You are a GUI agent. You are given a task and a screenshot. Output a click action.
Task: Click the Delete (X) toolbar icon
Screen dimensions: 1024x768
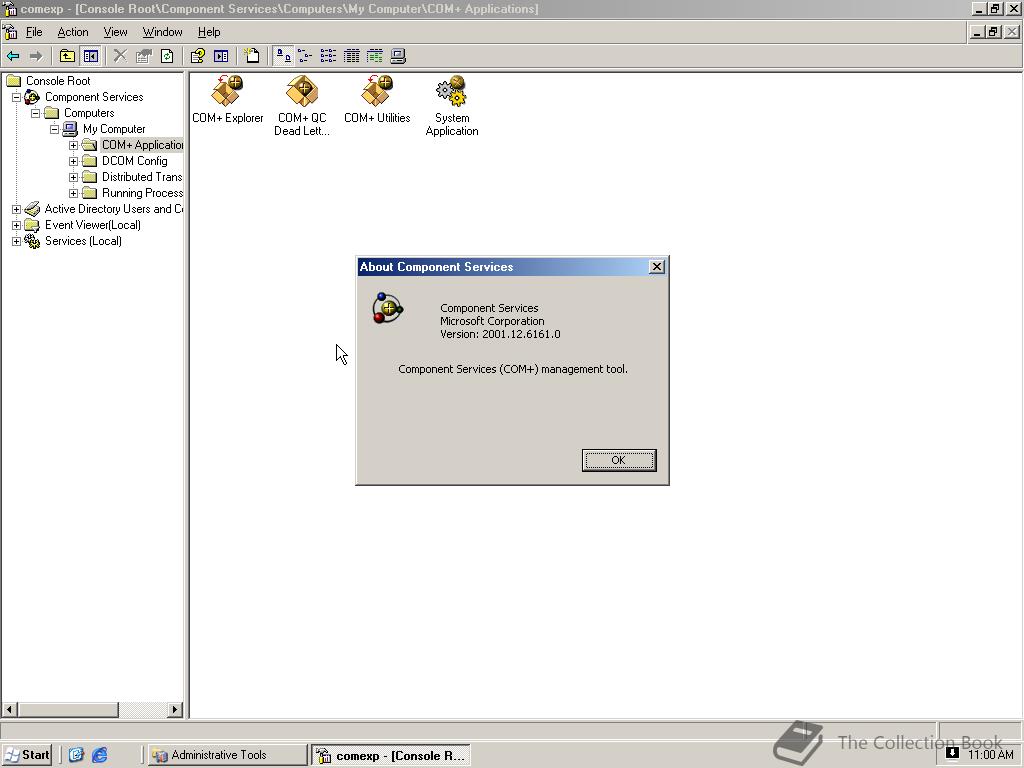click(x=120, y=56)
